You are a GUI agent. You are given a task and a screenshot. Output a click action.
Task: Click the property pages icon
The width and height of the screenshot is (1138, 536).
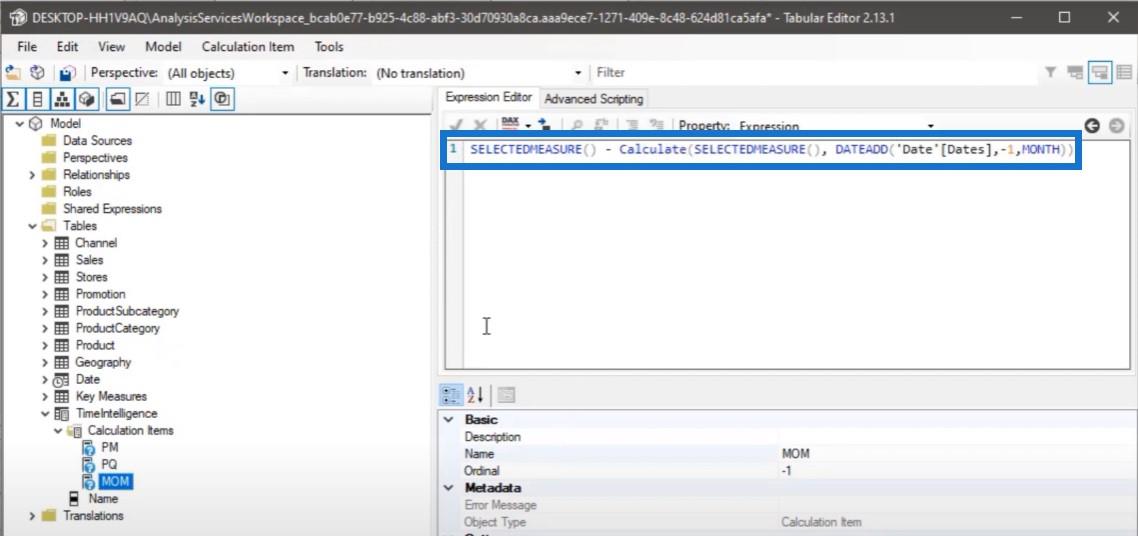506,395
